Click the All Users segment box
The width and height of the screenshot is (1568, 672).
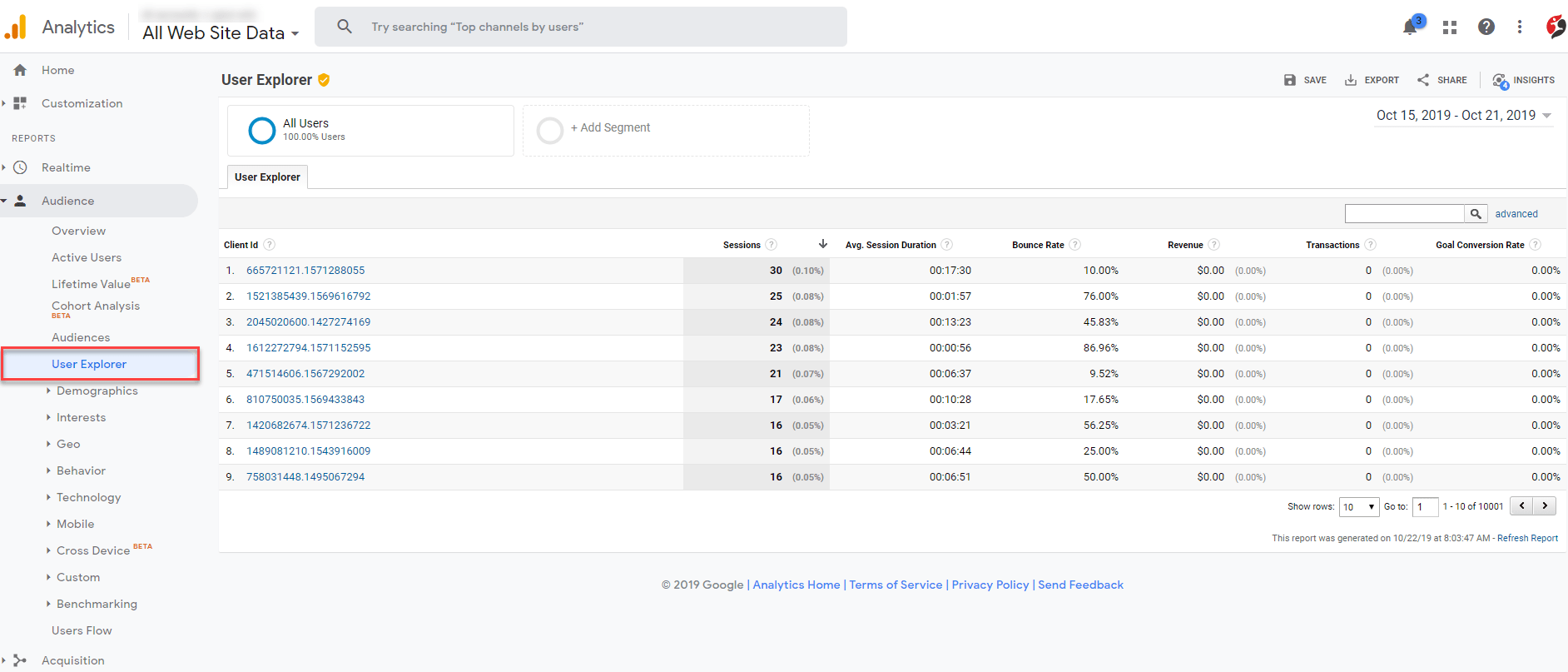point(370,131)
